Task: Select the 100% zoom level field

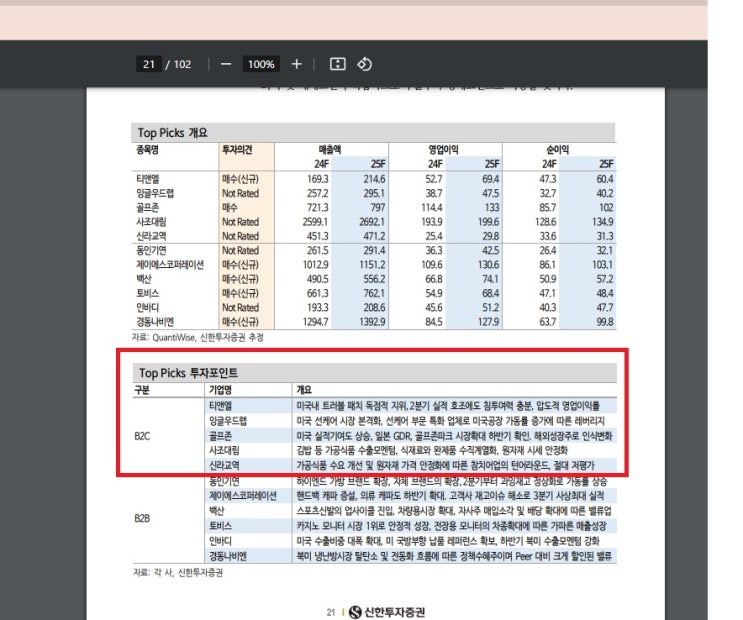Action: (x=261, y=64)
